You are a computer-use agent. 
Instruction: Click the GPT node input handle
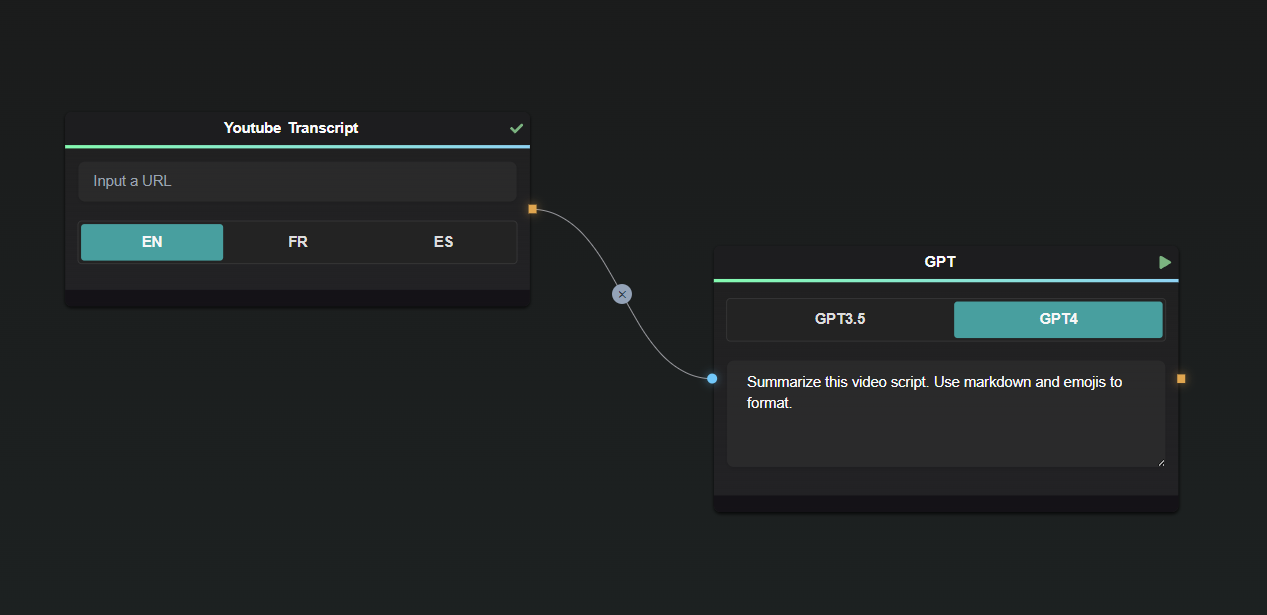tap(712, 378)
